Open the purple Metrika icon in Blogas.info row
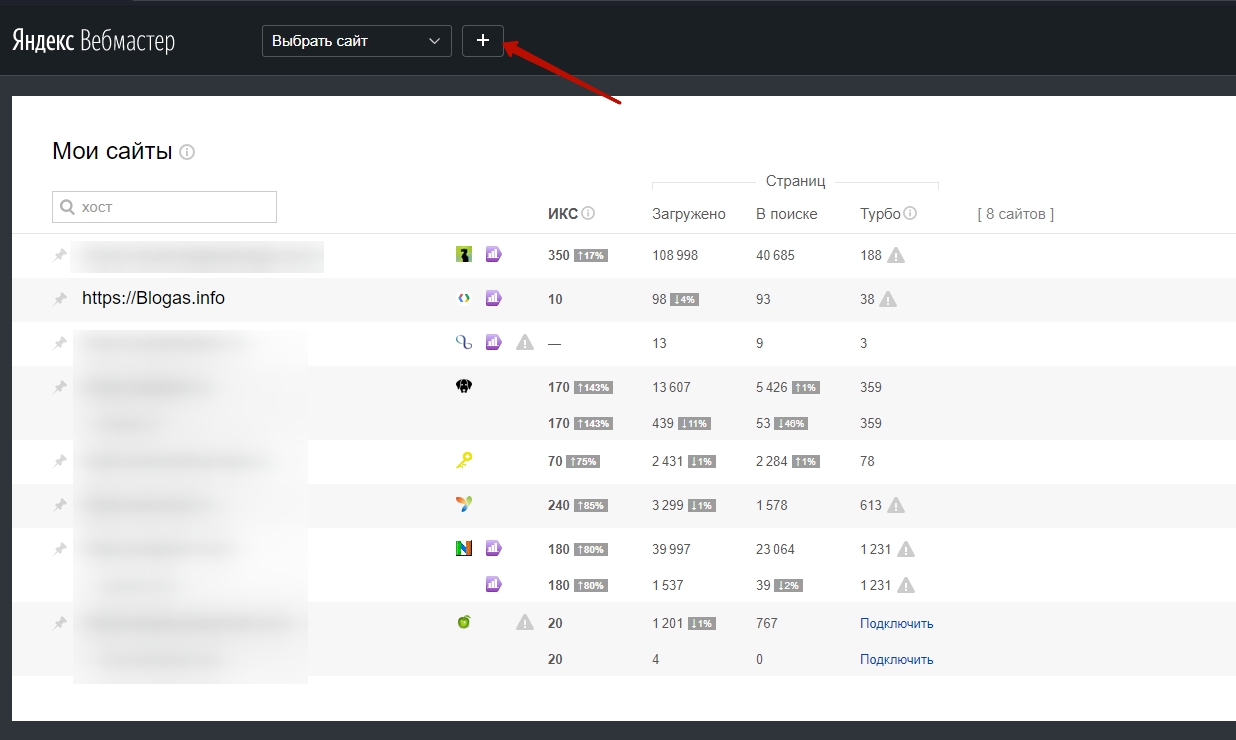The height and width of the screenshot is (740, 1236). point(493,298)
